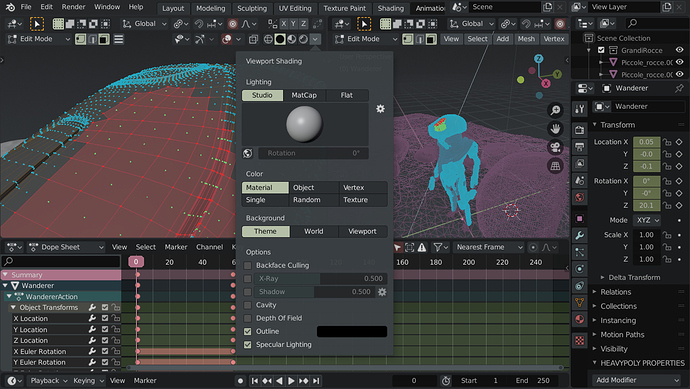
Task: Open the Add Modifier dropdown
Action: point(637,380)
